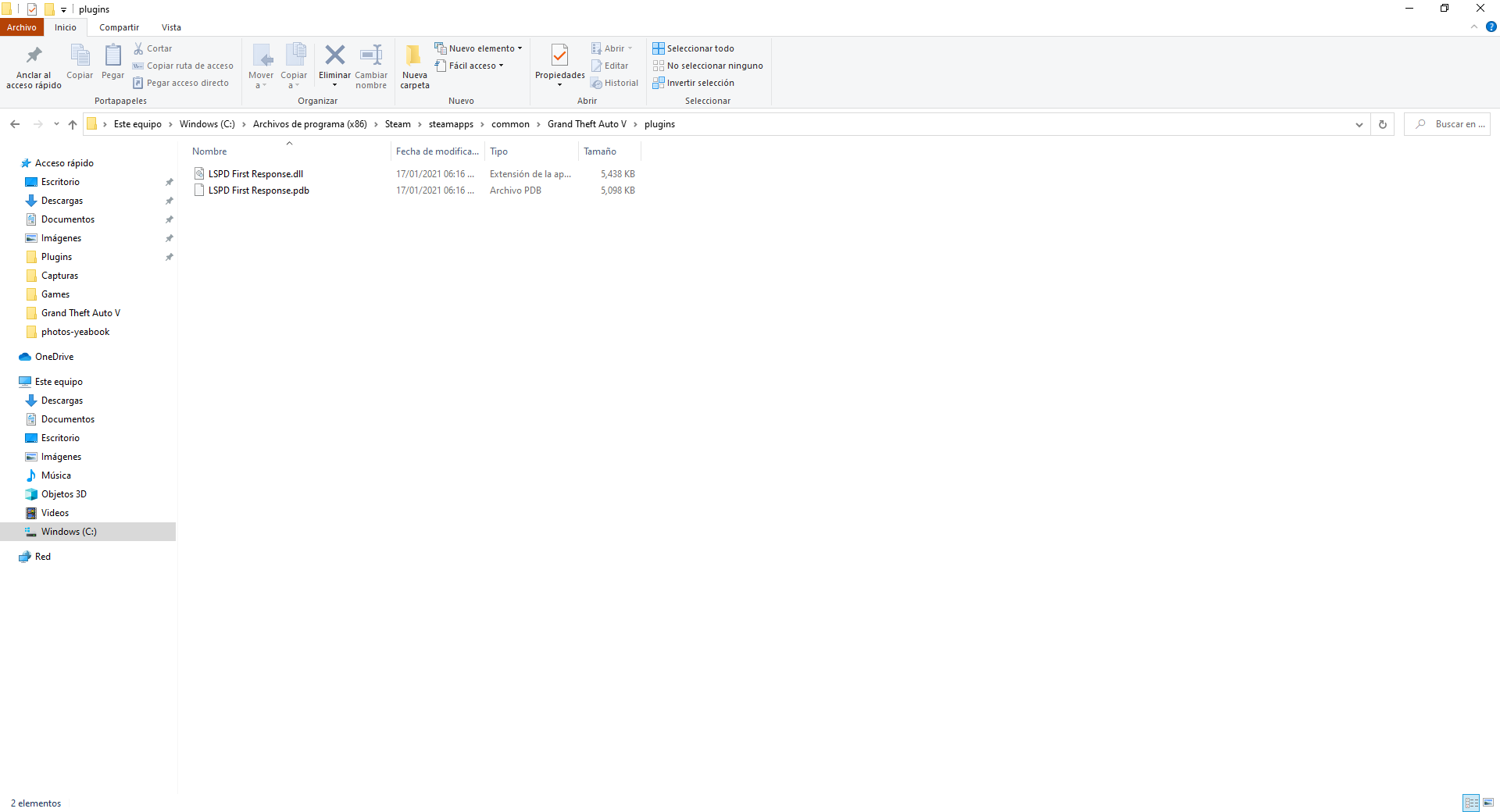Open the Archivo menu

pyautogui.click(x=22, y=27)
